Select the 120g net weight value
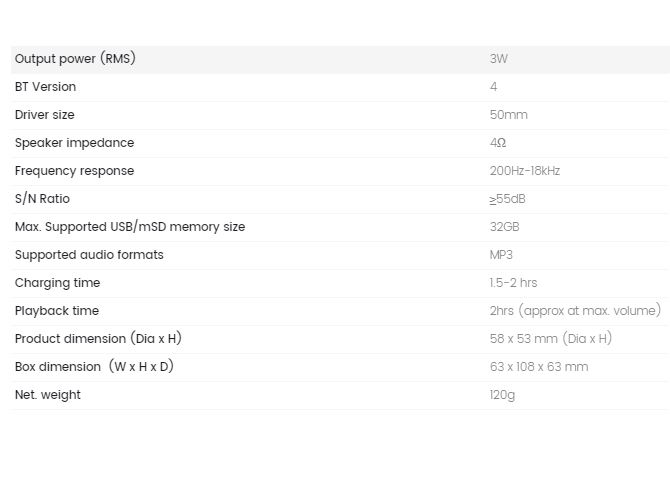This screenshot has width=670, height=497. pos(502,395)
